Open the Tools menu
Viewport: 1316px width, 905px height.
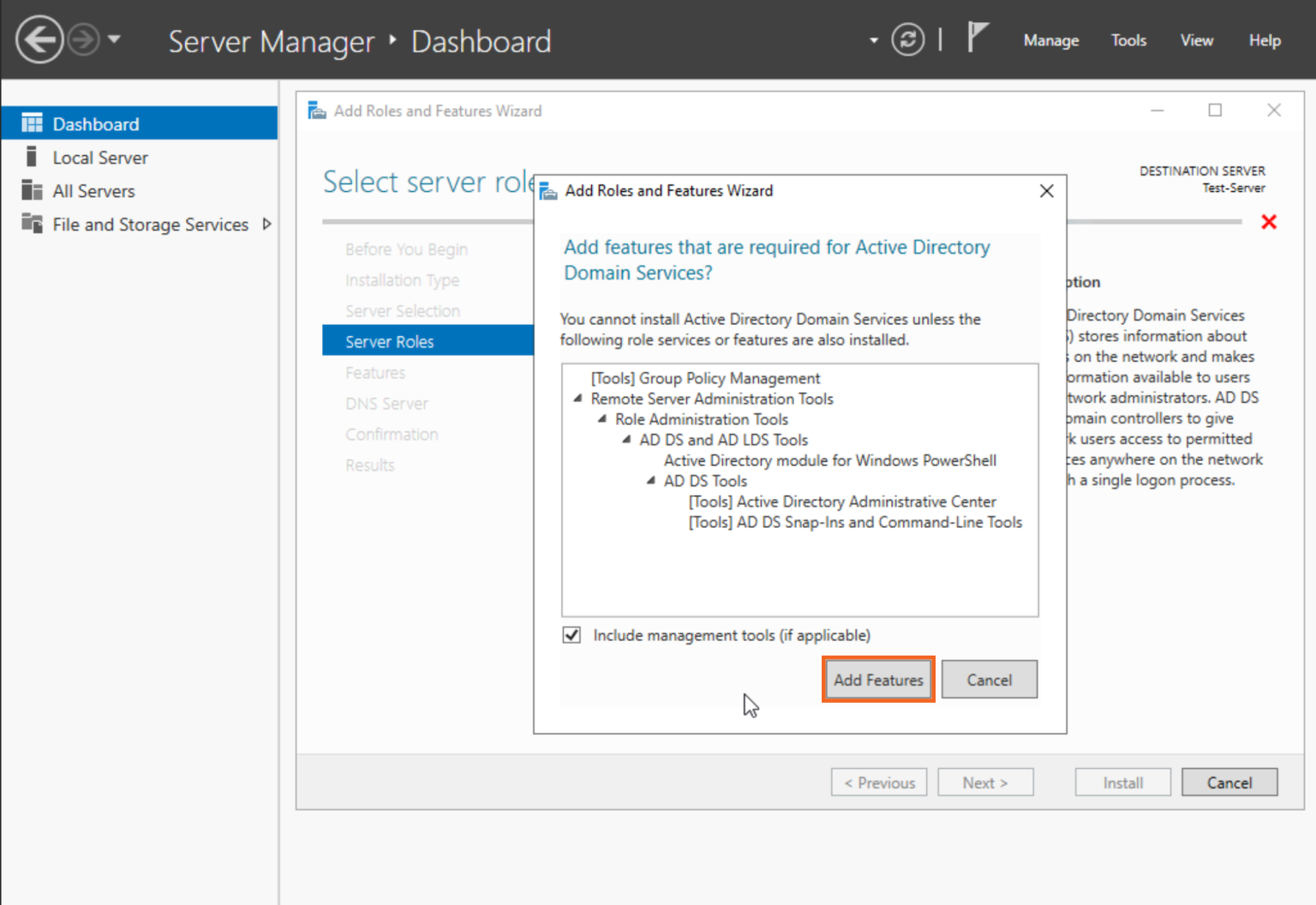tap(1128, 39)
